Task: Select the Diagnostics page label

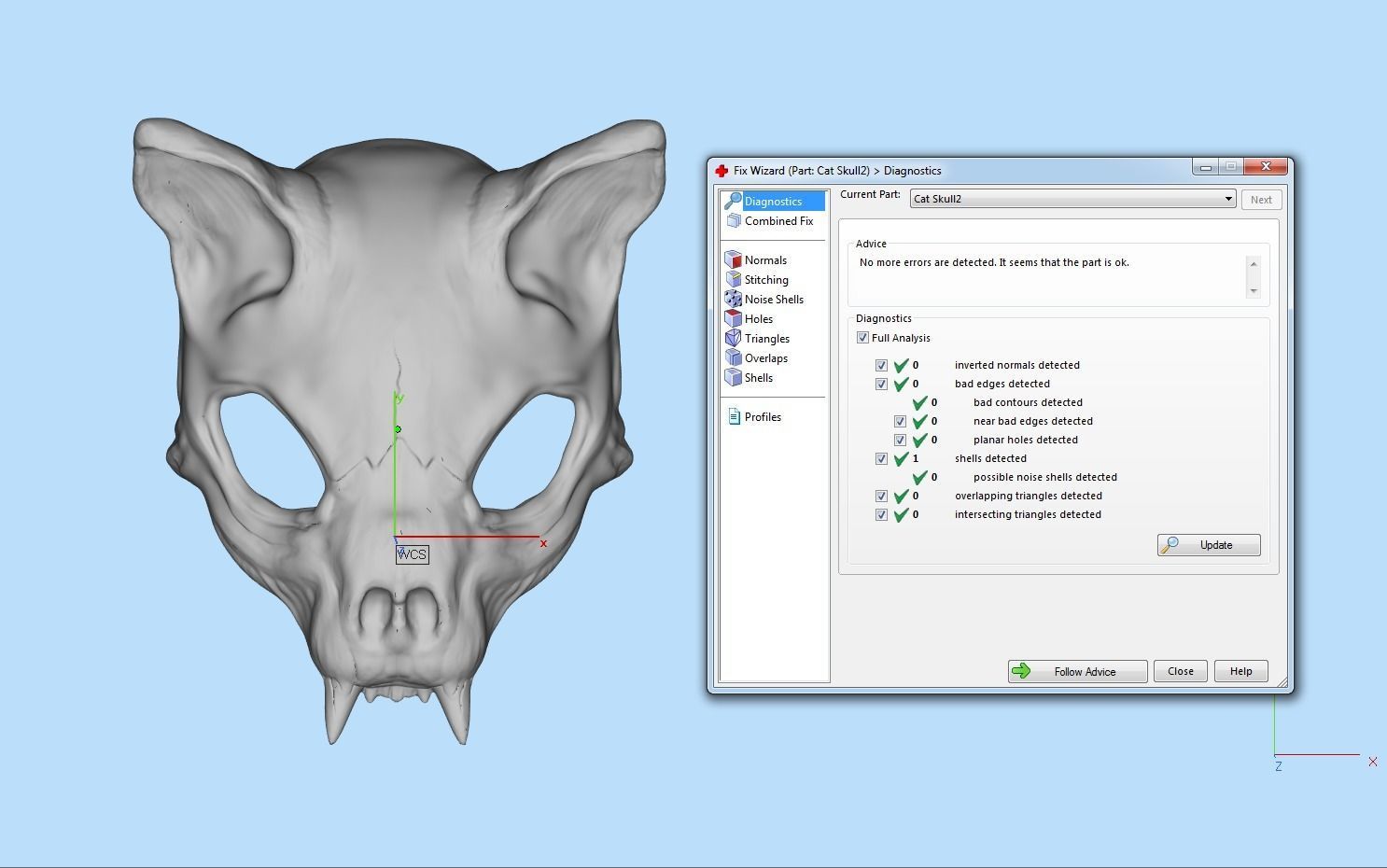Action: [x=773, y=202]
